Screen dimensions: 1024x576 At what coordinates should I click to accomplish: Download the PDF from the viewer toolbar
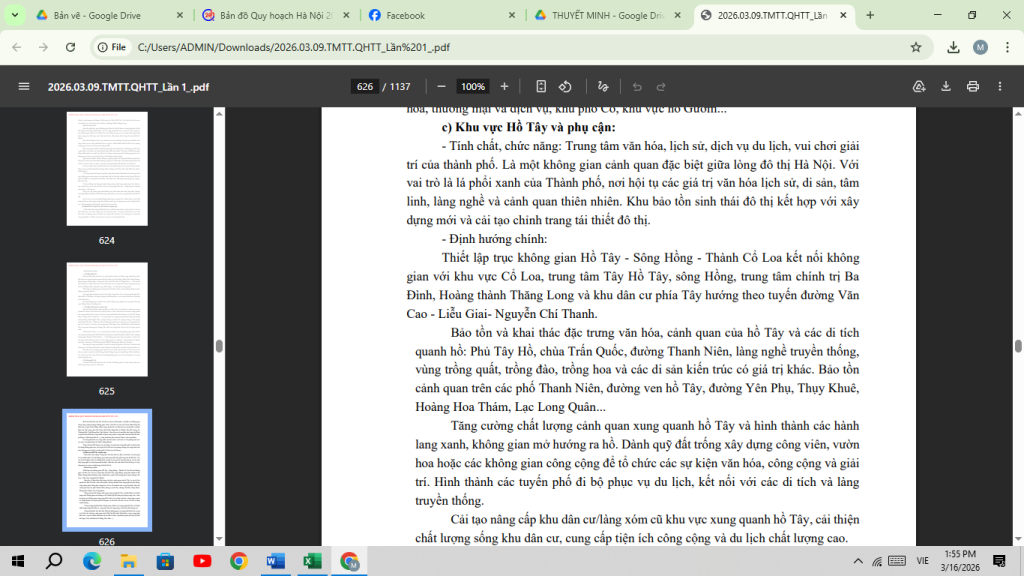point(946,86)
